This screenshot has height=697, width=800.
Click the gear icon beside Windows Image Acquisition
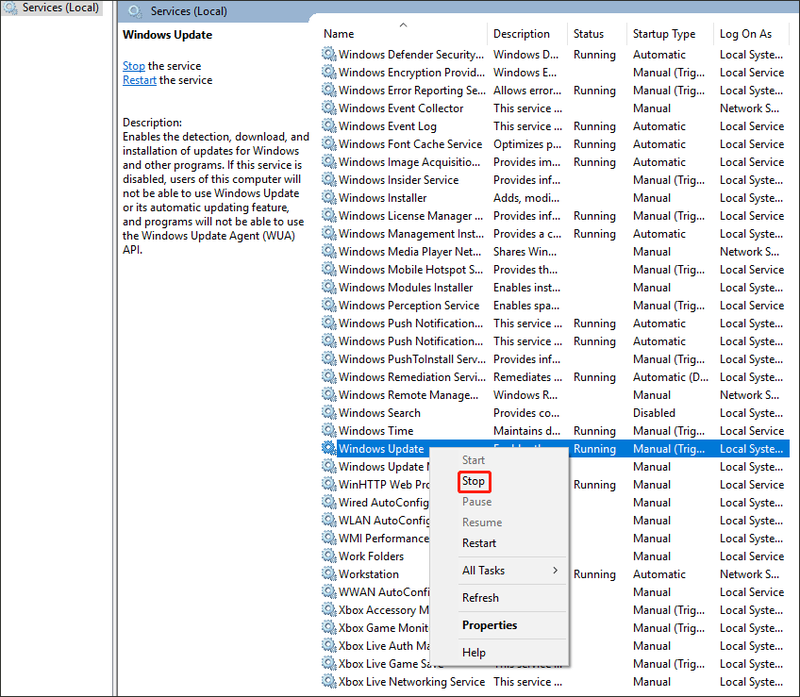point(329,162)
